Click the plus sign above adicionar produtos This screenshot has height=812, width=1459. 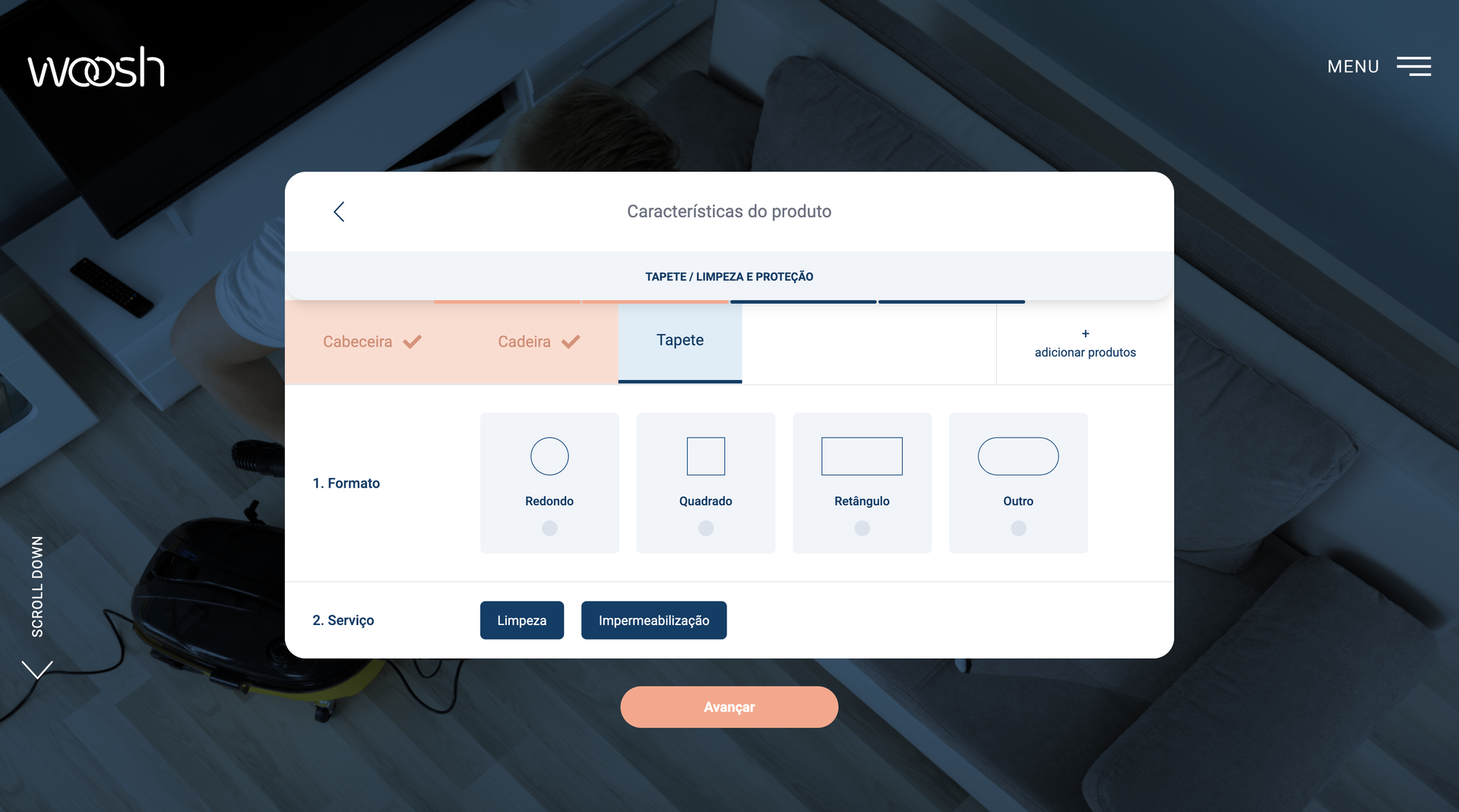click(x=1085, y=333)
